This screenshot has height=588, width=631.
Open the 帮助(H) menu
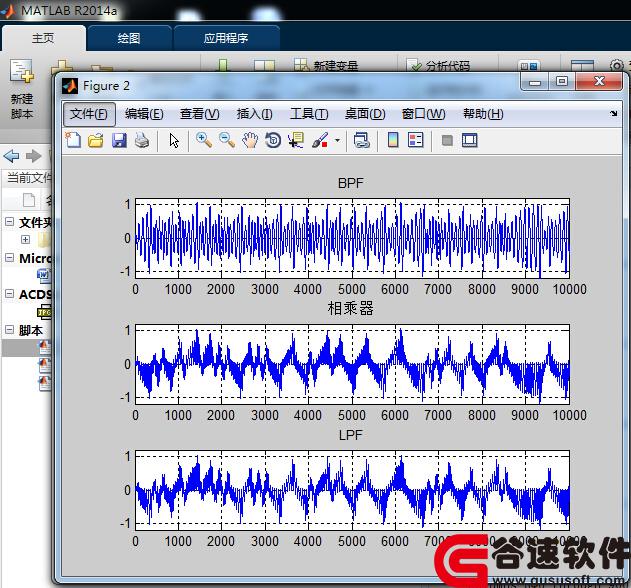click(x=483, y=114)
